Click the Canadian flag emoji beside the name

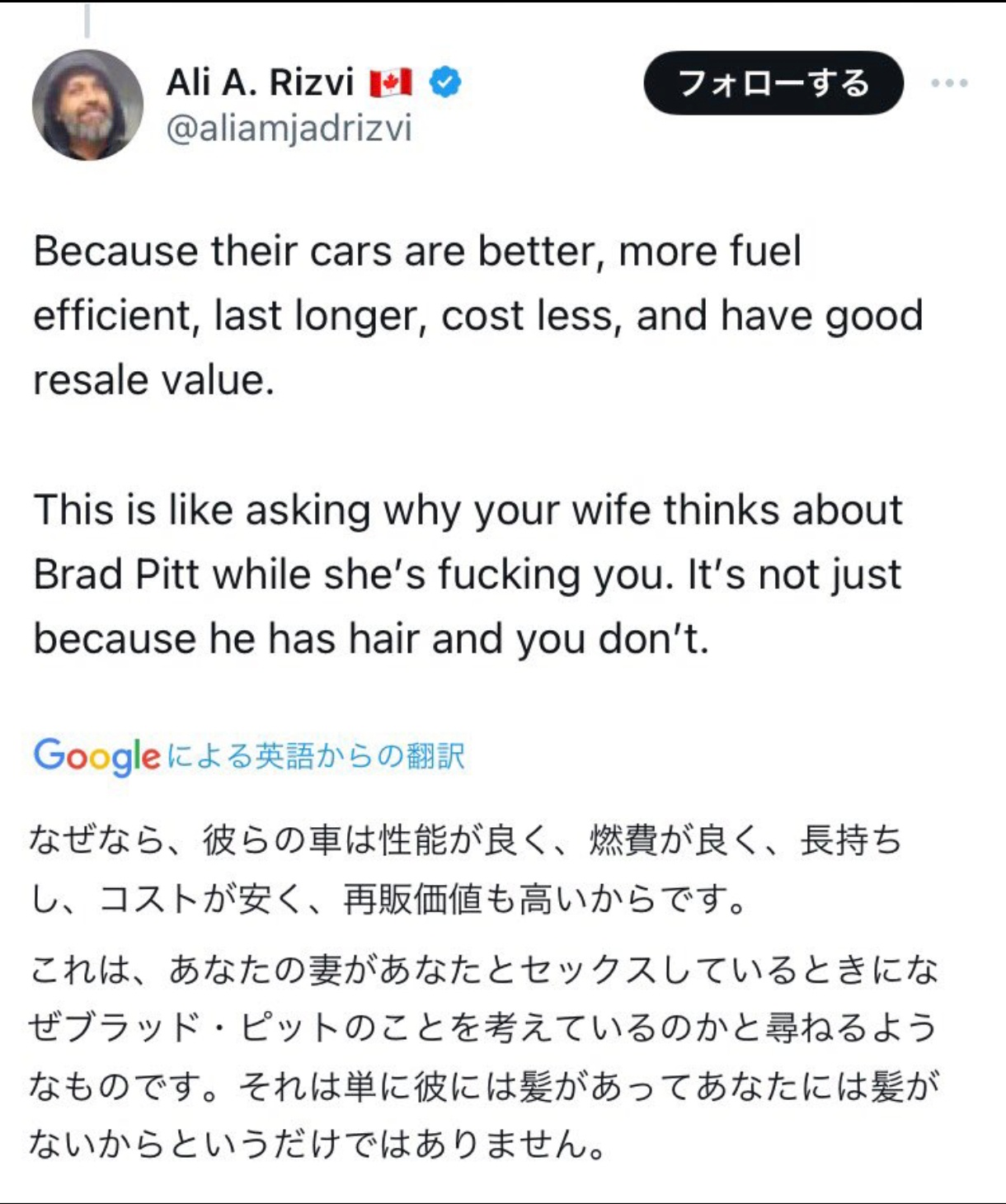(390, 82)
